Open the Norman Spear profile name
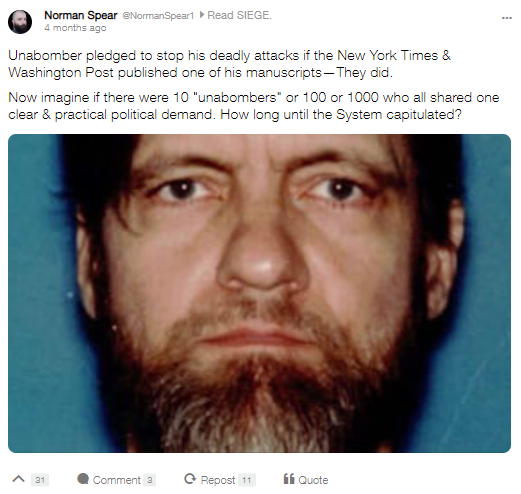This screenshot has width=521, height=494. (x=81, y=15)
